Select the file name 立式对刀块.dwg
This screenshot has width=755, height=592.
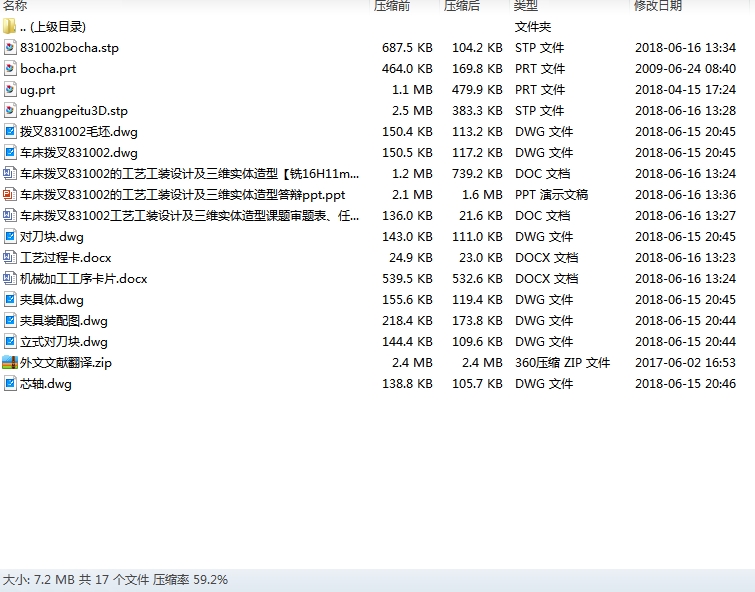(x=64, y=342)
